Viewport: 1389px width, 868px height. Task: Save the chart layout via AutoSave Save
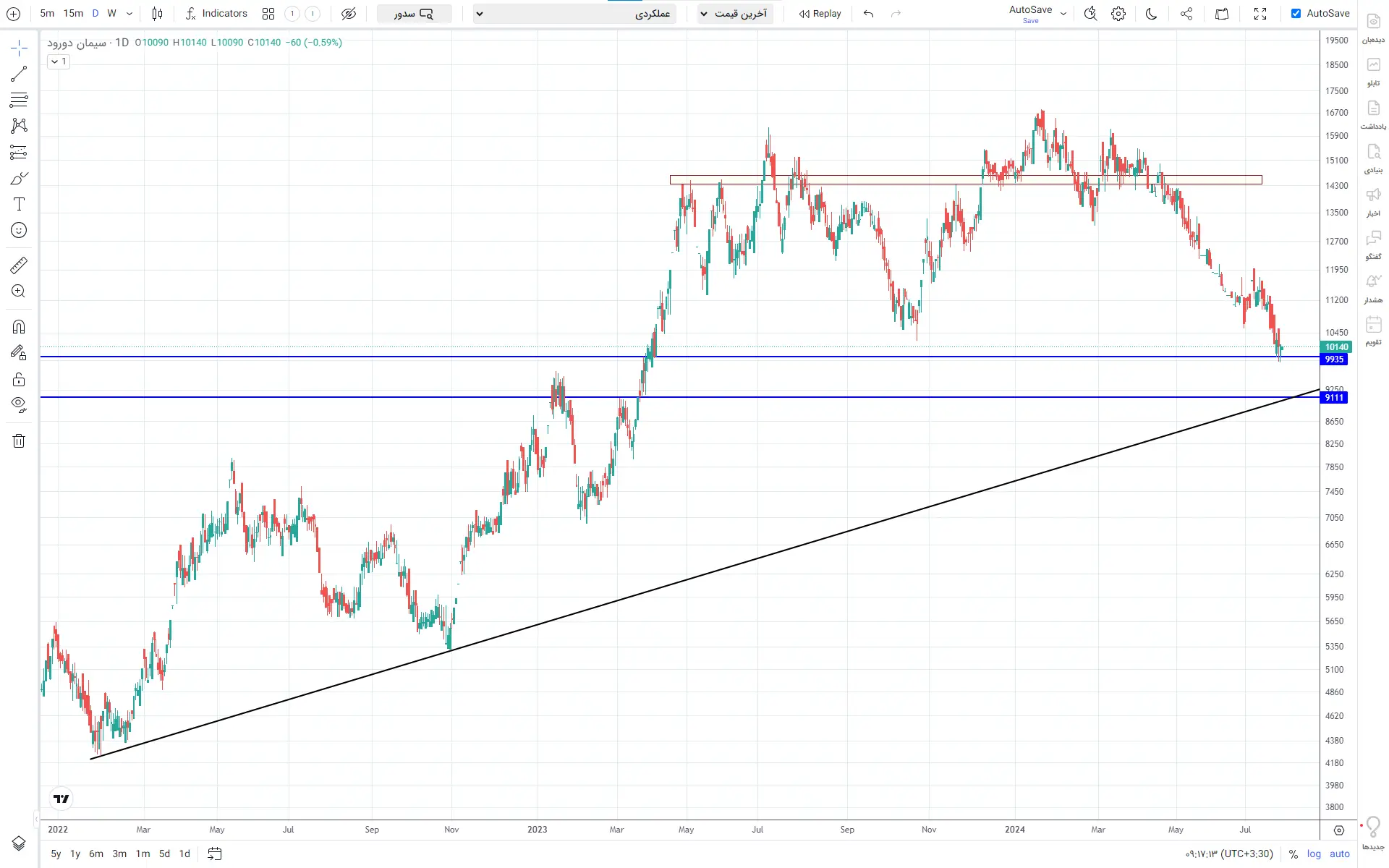(1030, 14)
